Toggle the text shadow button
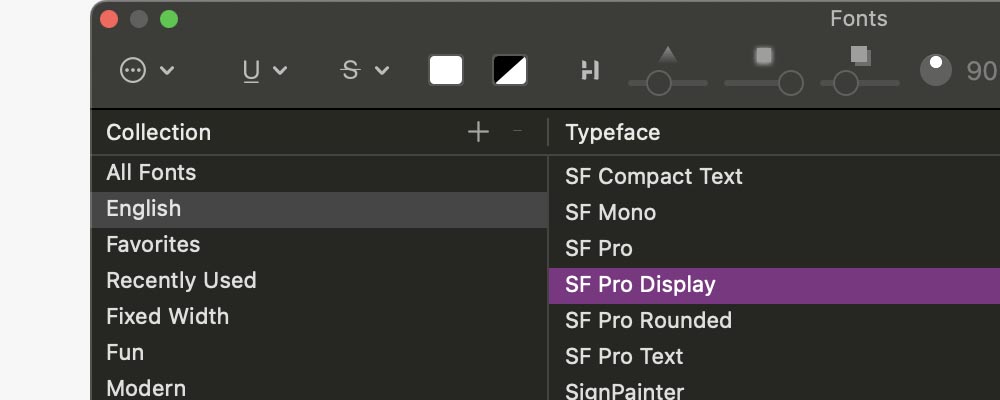The width and height of the screenshot is (1000, 400). tap(590, 70)
